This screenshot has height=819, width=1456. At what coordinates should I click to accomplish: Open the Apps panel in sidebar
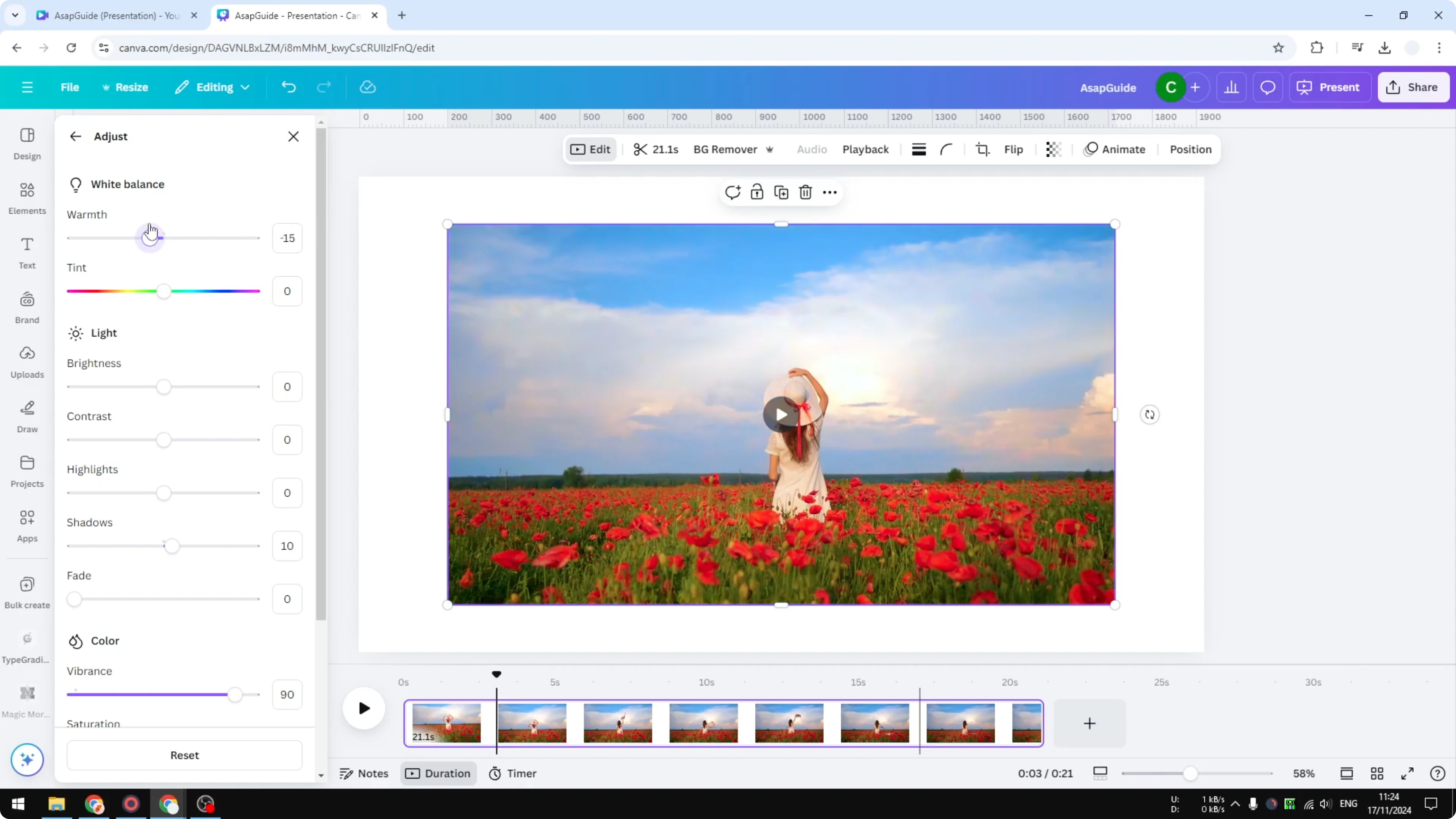[x=27, y=525]
